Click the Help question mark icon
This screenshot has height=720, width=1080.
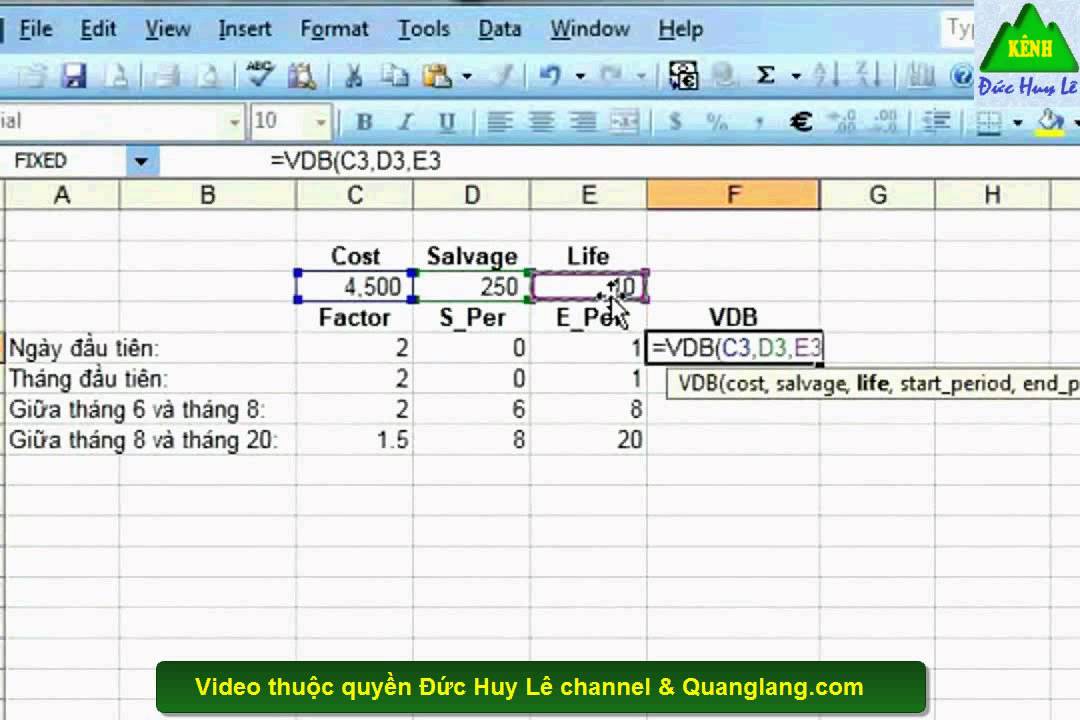pyautogui.click(x=962, y=75)
